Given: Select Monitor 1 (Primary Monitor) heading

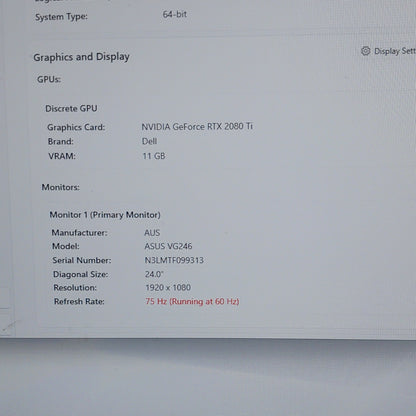Looking at the screenshot, I should (x=105, y=215).
